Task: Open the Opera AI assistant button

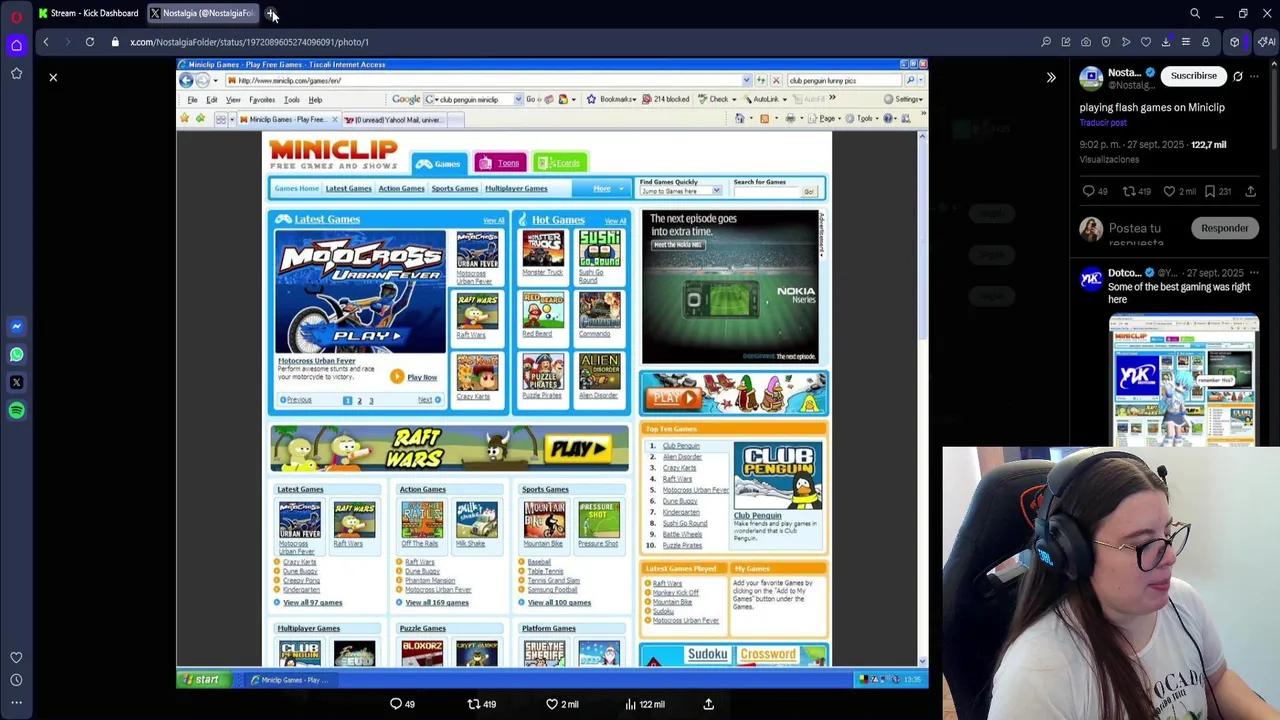Action: [x=1266, y=42]
